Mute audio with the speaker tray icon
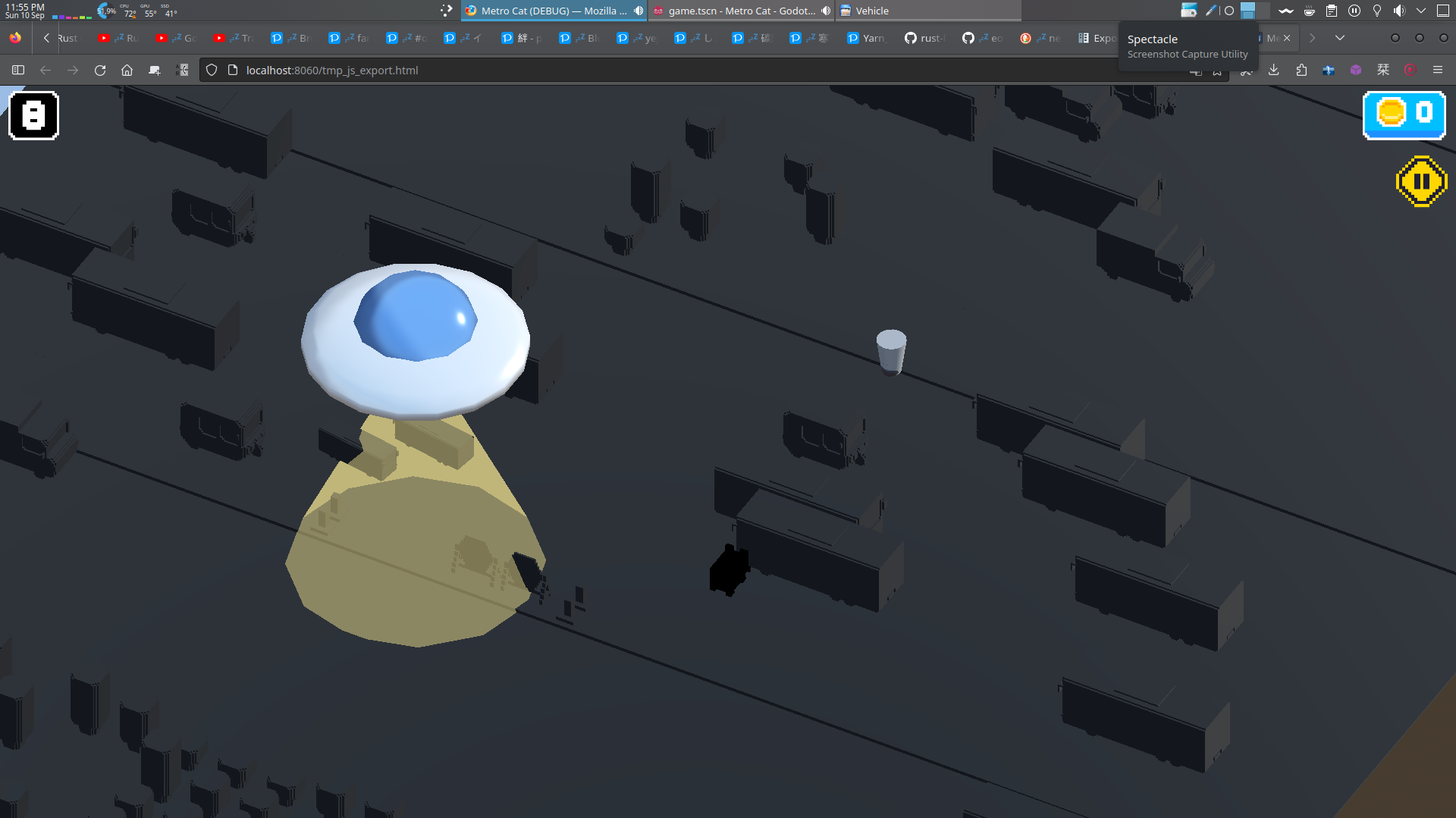Viewport: 1456px width, 818px height. coord(1399,11)
